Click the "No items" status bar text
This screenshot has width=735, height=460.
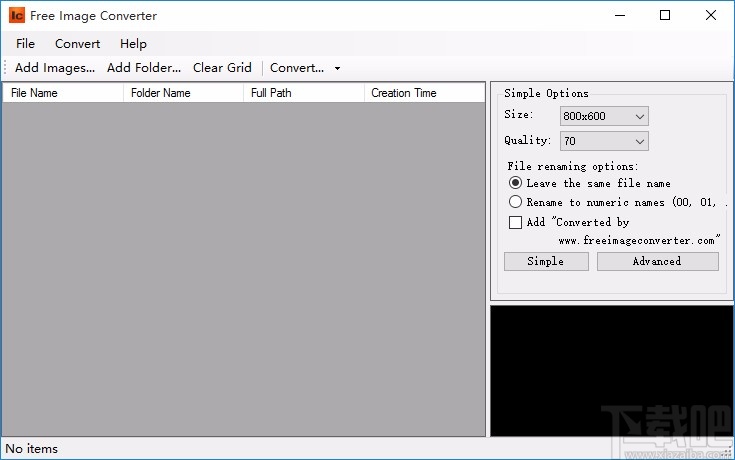(x=32, y=449)
